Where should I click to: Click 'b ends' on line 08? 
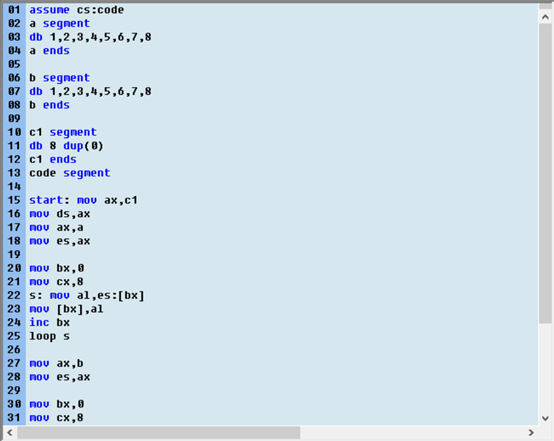(x=49, y=105)
